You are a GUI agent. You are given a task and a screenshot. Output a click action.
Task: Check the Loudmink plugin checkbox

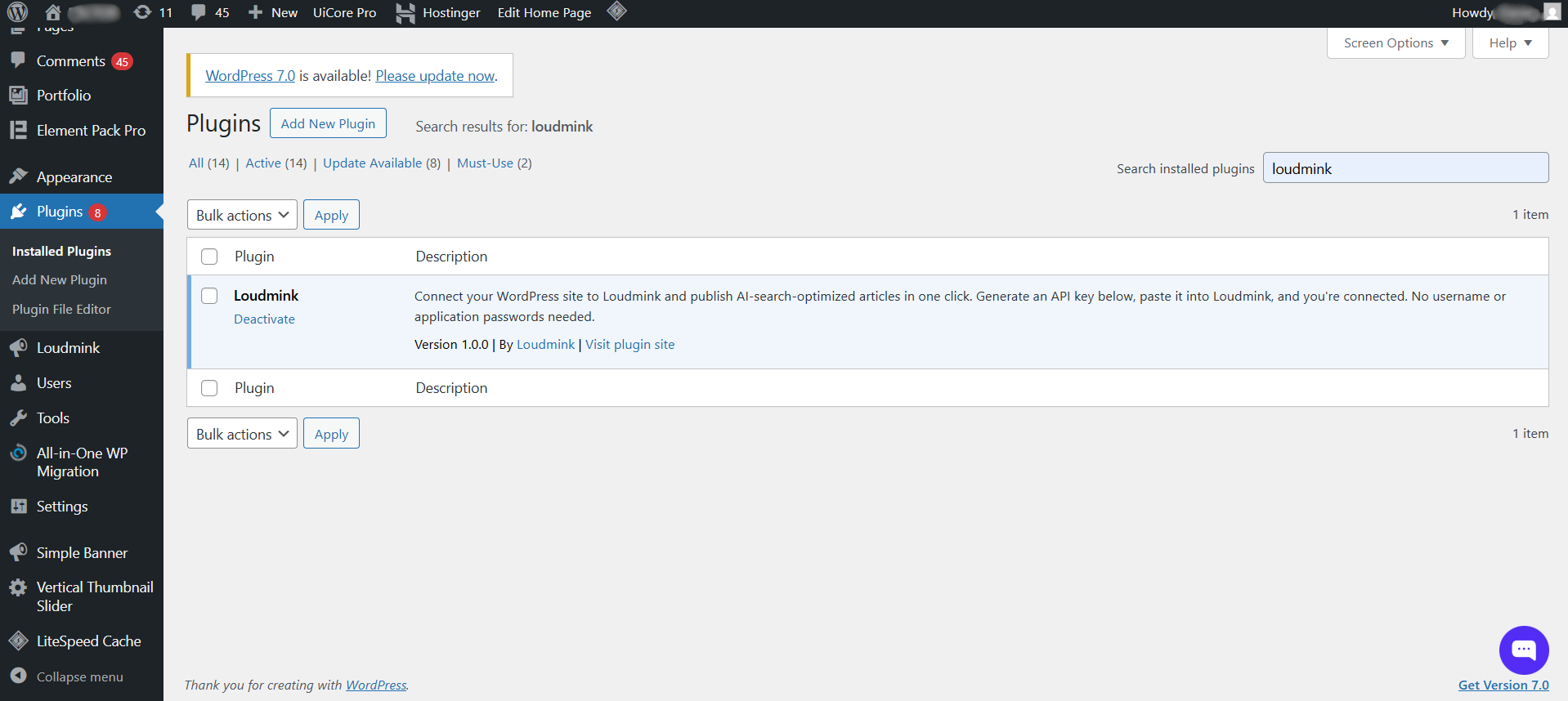coord(209,296)
